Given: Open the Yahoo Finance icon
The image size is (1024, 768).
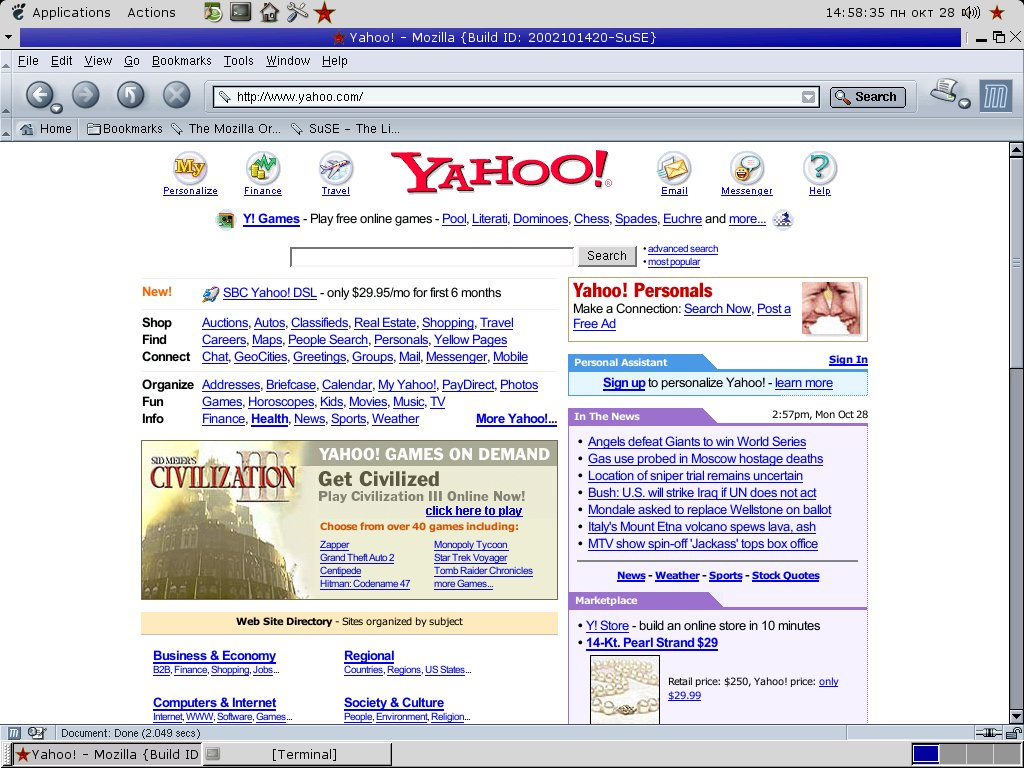Looking at the screenshot, I should pyautogui.click(x=263, y=168).
